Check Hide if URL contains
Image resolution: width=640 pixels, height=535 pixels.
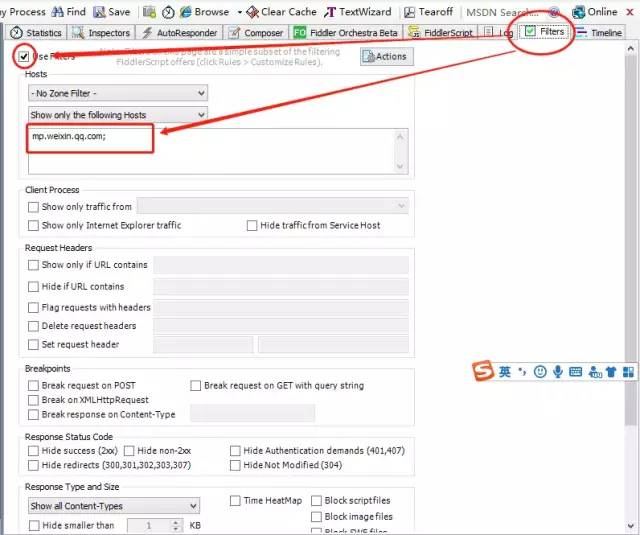click(x=33, y=287)
